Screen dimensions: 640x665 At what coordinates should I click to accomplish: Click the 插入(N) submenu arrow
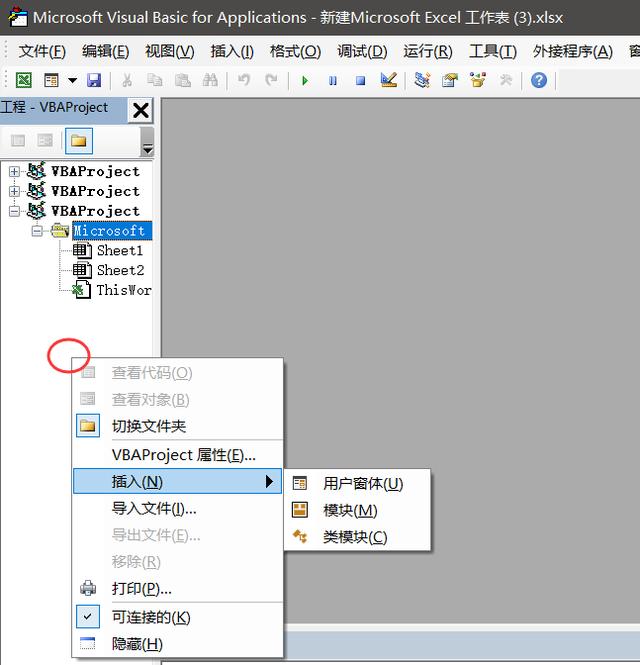coord(269,481)
